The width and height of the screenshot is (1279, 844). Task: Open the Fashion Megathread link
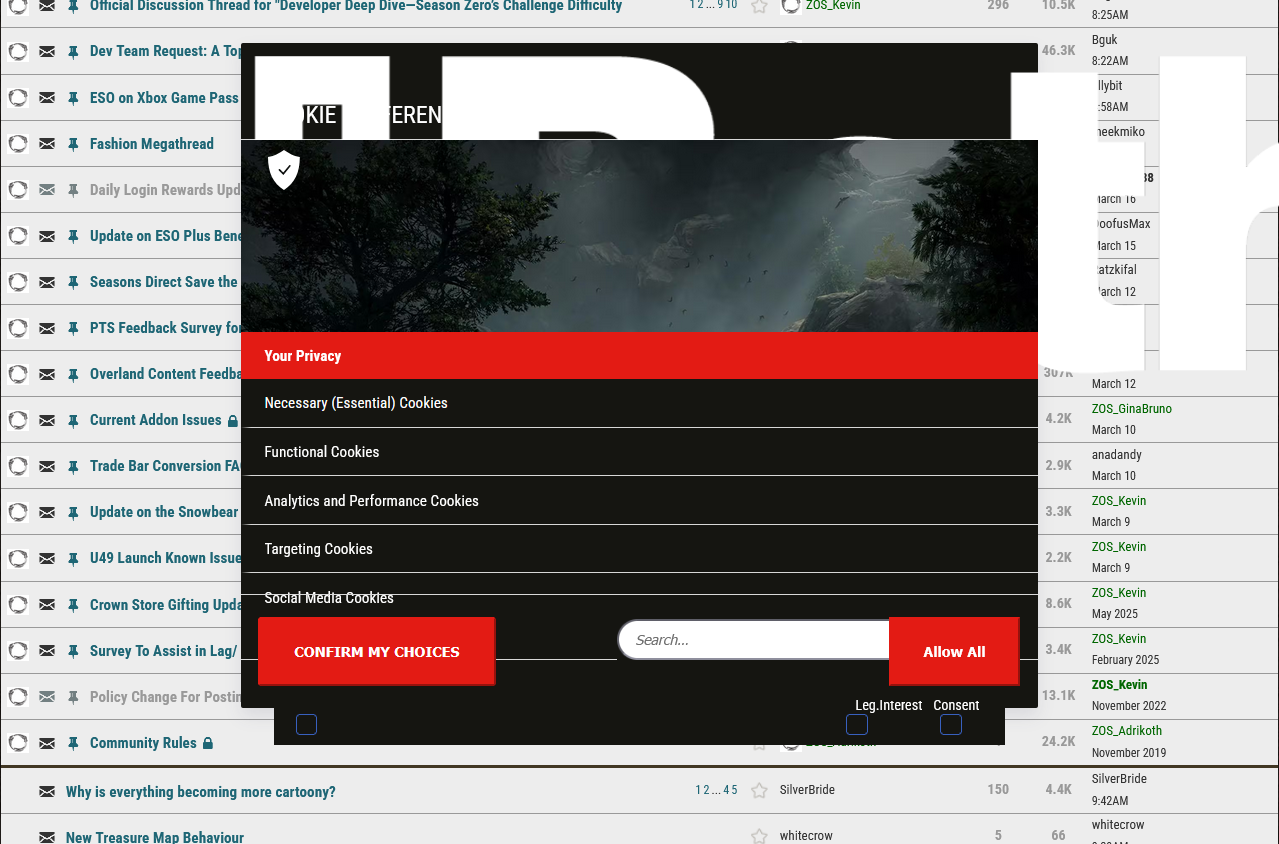pos(152,144)
